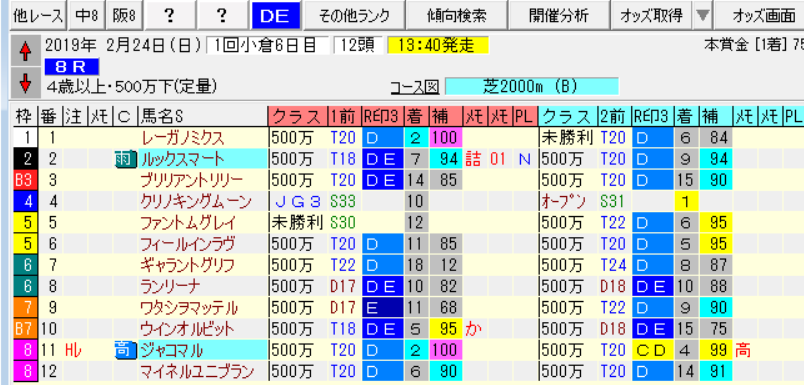Switch to 阪8 race tab
Viewport: 804px width, 385px height.
(x=125, y=16)
